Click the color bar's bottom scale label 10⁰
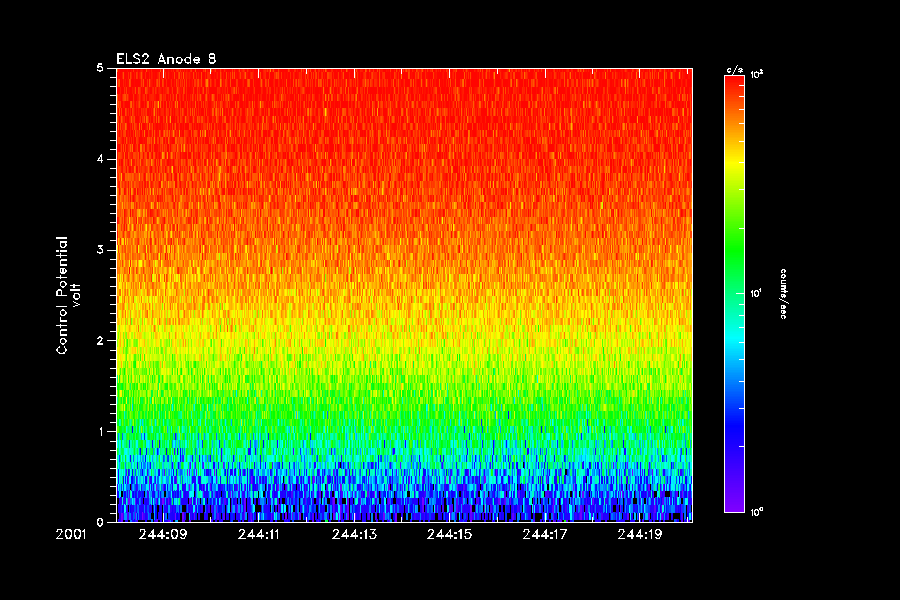900x600 pixels. pyautogui.click(x=757, y=512)
